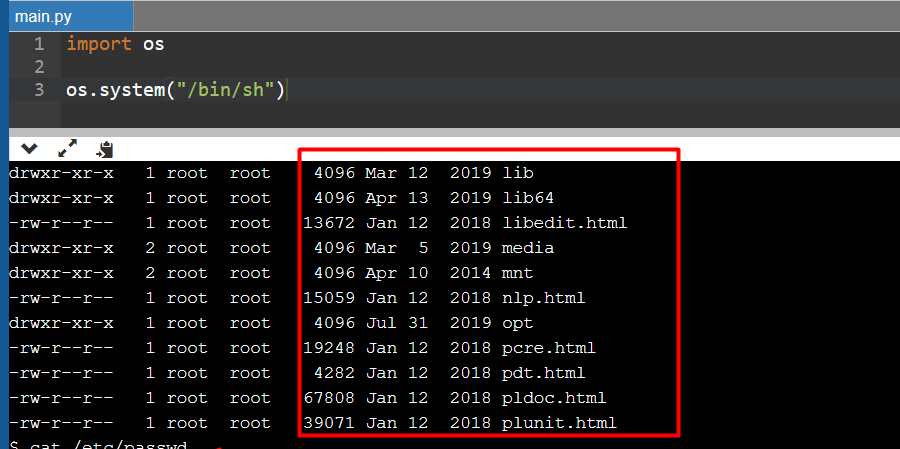This screenshot has height=449, width=900.
Task: Expand the terminal to fullscreen
Action: [67, 148]
